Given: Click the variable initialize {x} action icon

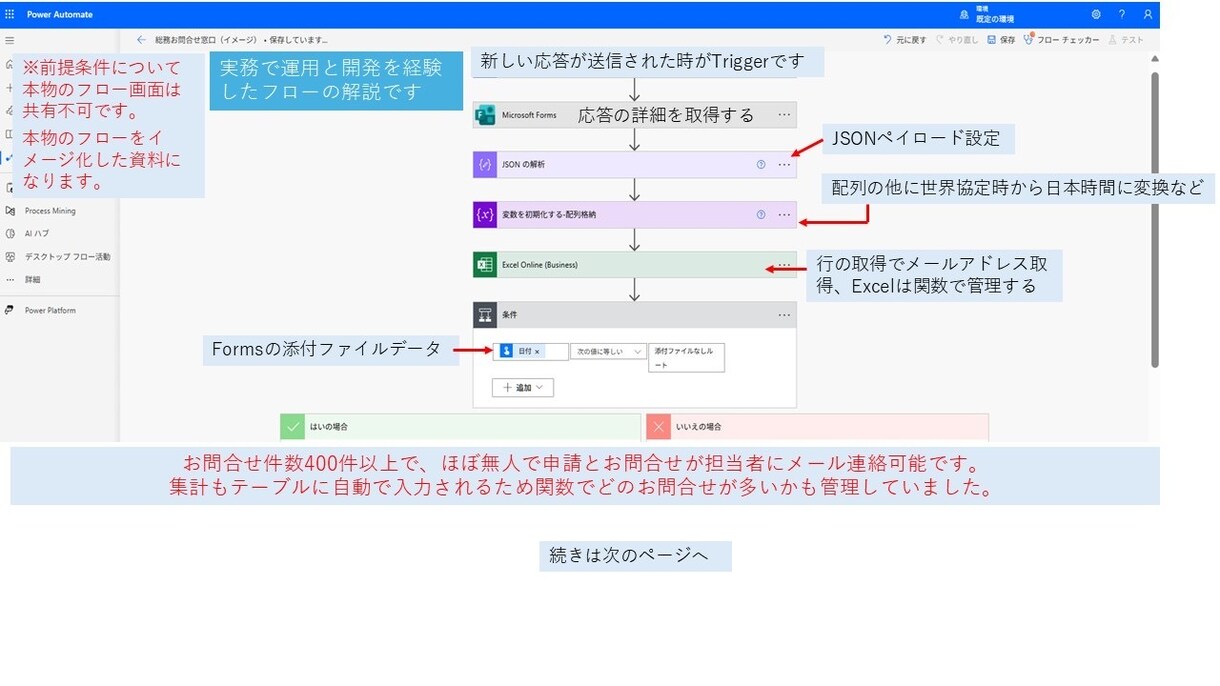Looking at the screenshot, I should [485, 215].
